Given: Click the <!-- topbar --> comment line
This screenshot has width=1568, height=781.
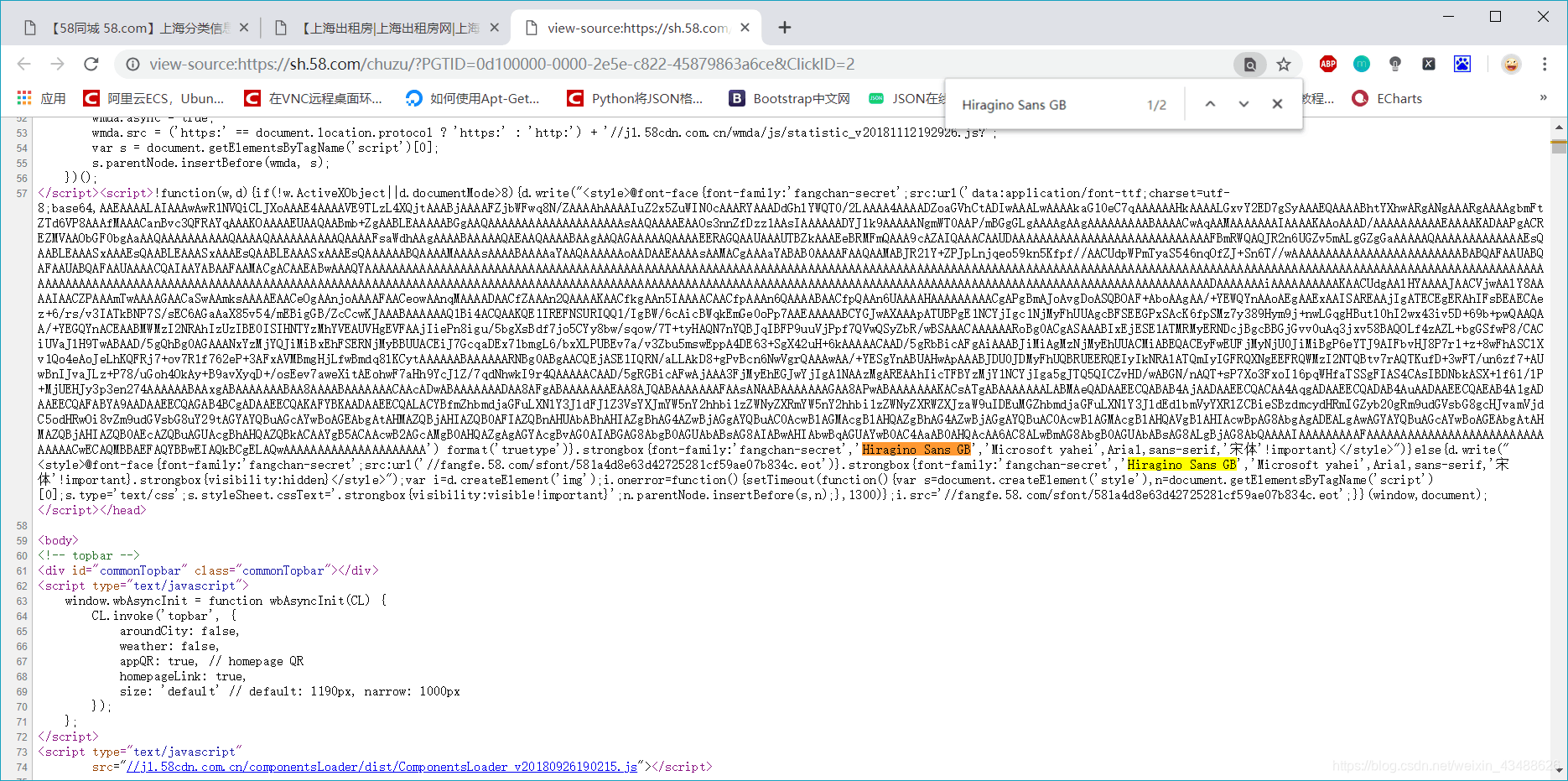Looking at the screenshot, I should [x=89, y=555].
